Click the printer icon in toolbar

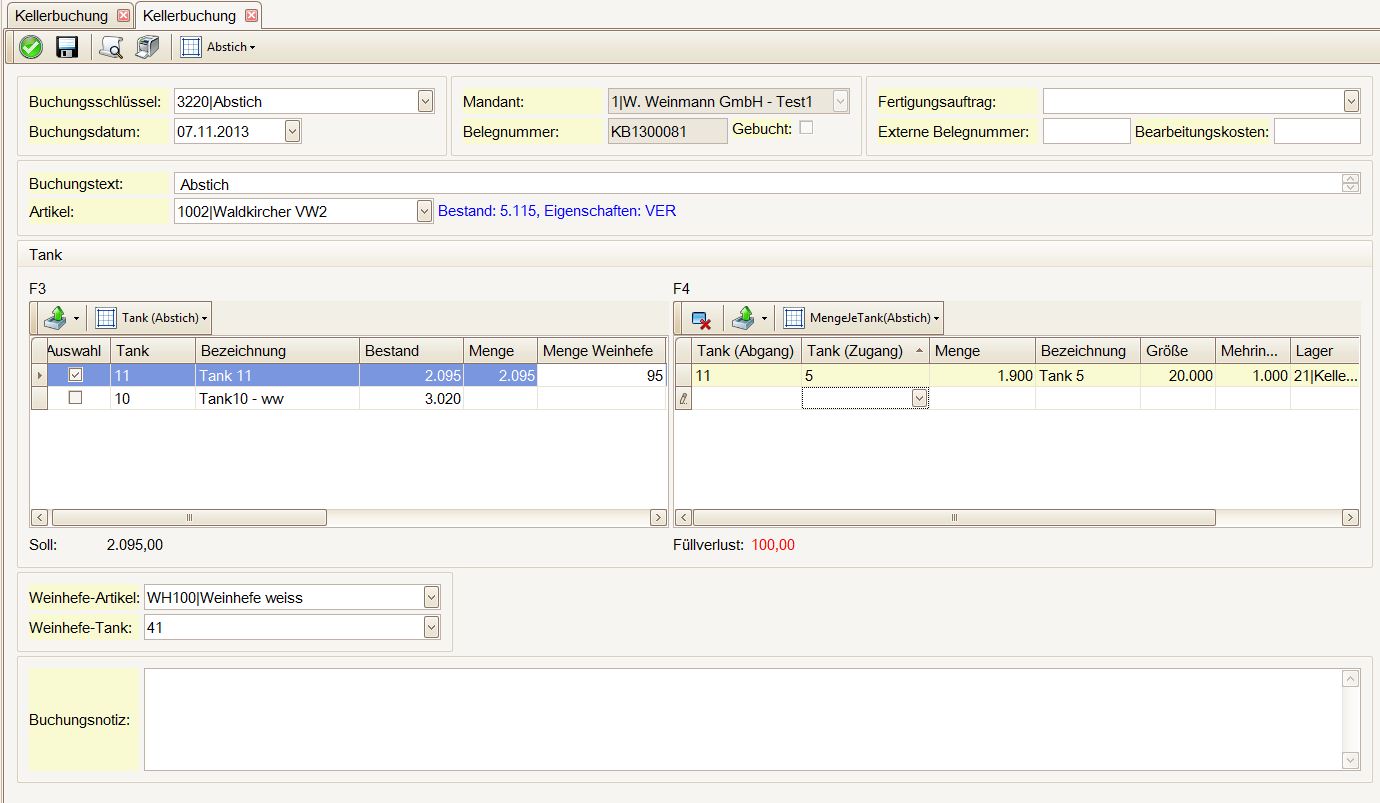click(147, 47)
